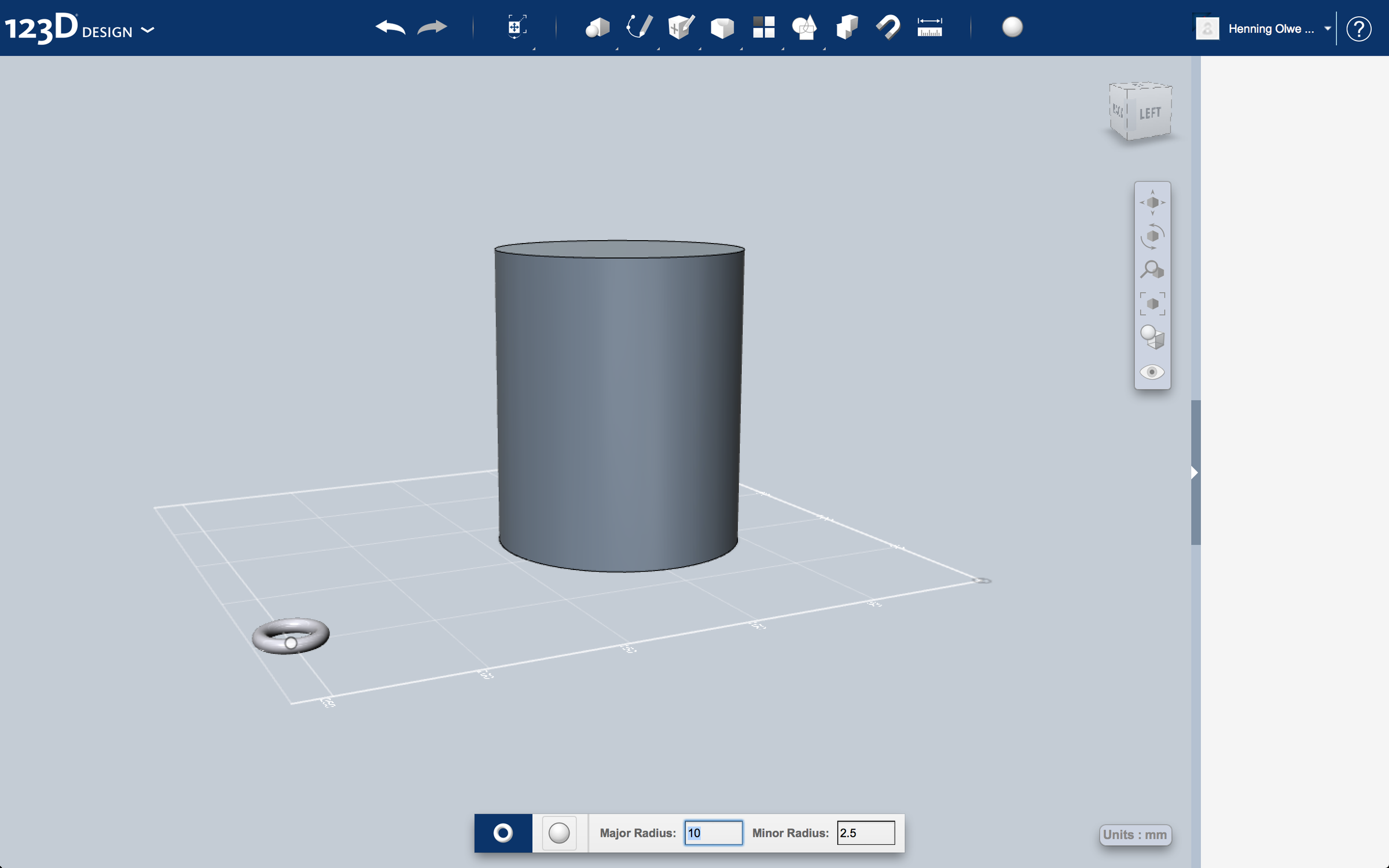
Task: Open the Measure tool
Action: 930,27
